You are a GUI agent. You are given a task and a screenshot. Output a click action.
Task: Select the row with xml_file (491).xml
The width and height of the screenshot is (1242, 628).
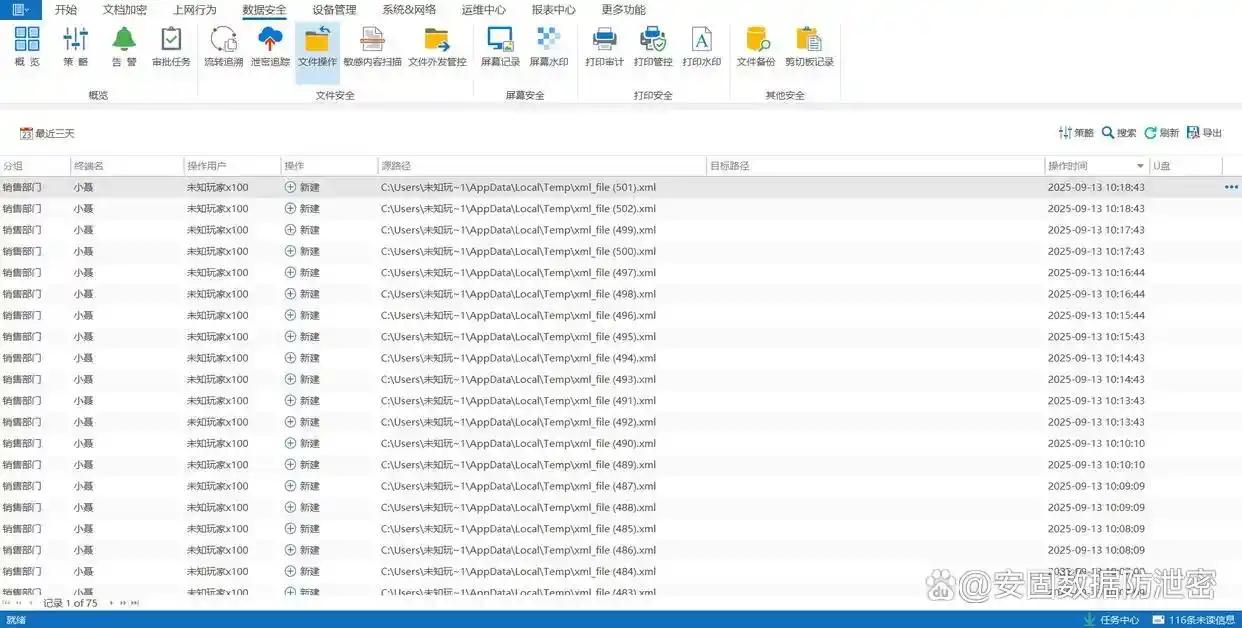[x=621, y=400]
